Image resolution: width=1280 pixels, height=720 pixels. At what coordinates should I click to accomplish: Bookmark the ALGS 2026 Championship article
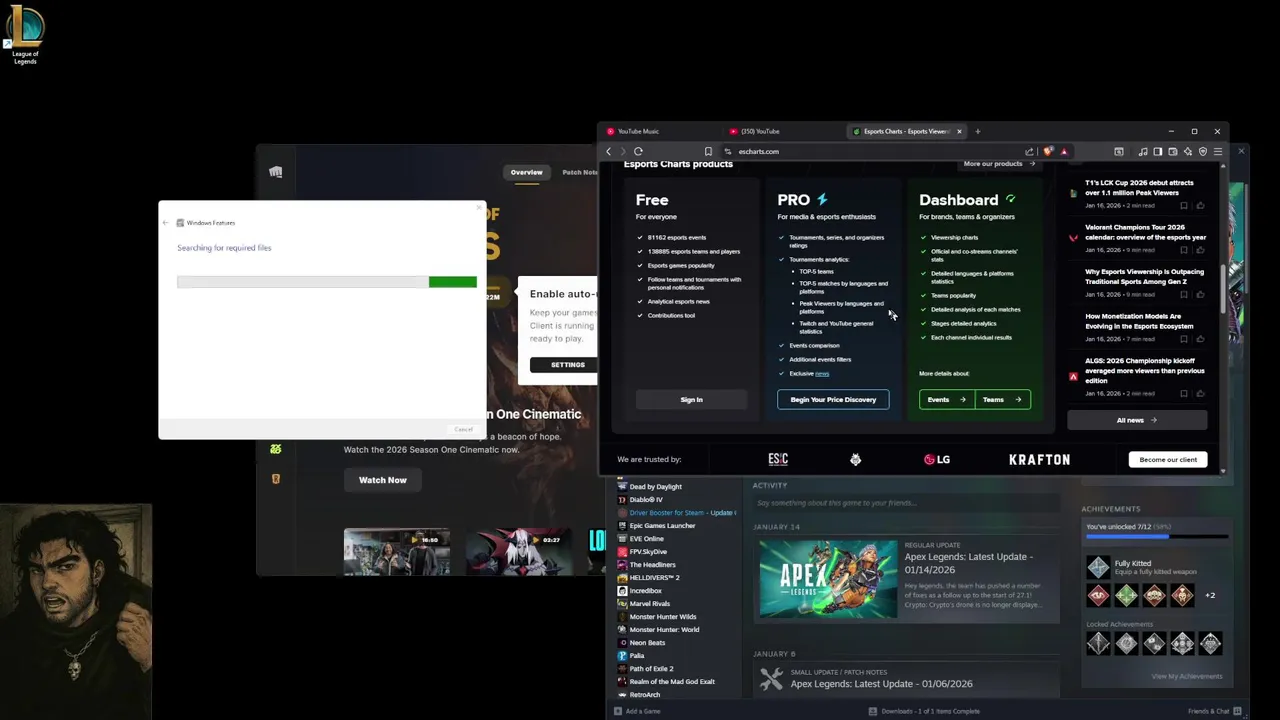(1184, 393)
